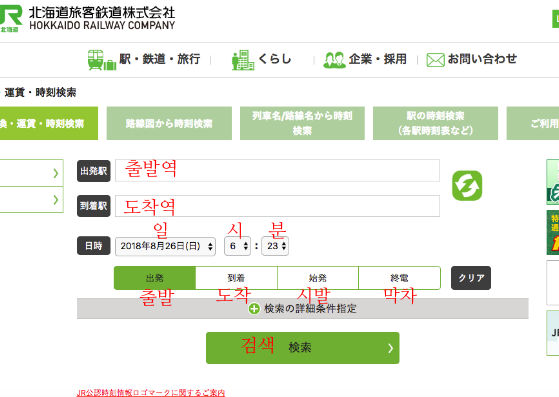559x397 pixels.
Task: Select the 終電 last train option
Action: pyautogui.click(x=399, y=278)
